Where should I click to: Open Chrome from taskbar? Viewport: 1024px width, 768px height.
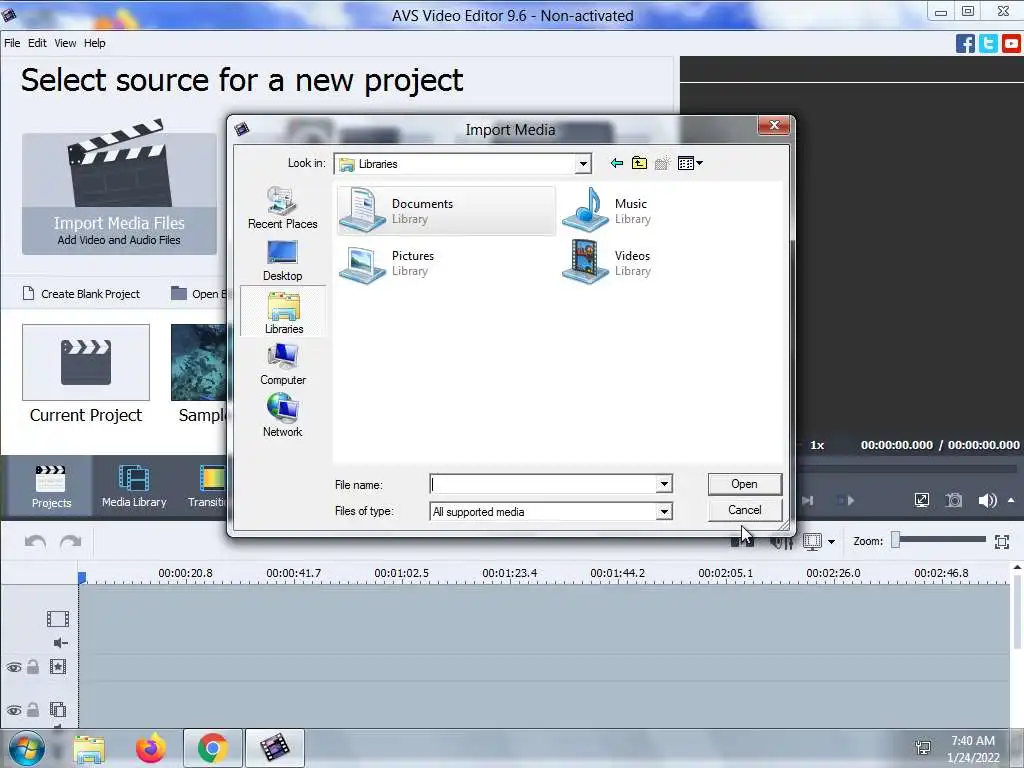coord(212,748)
